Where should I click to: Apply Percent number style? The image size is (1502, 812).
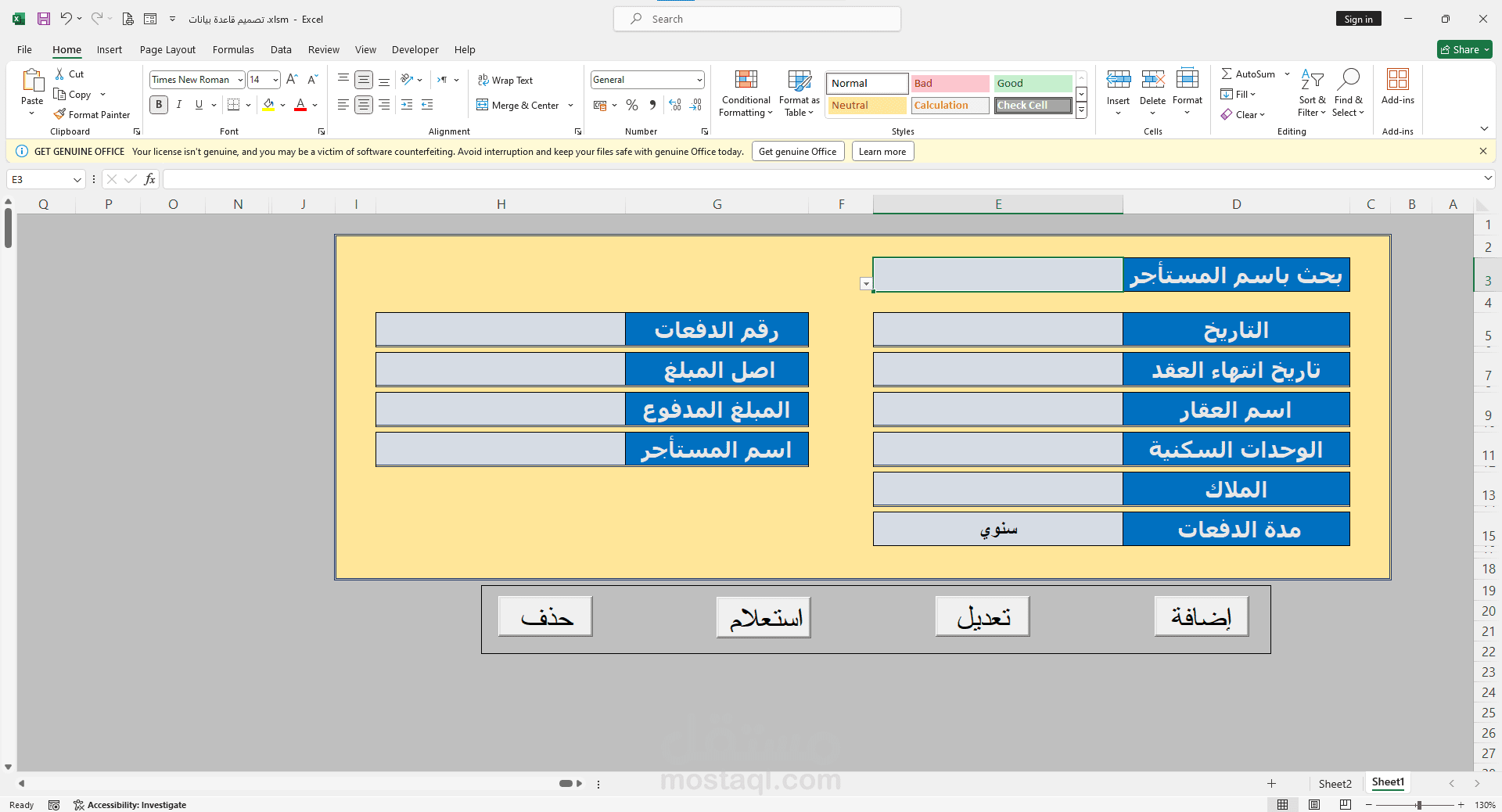tap(632, 105)
